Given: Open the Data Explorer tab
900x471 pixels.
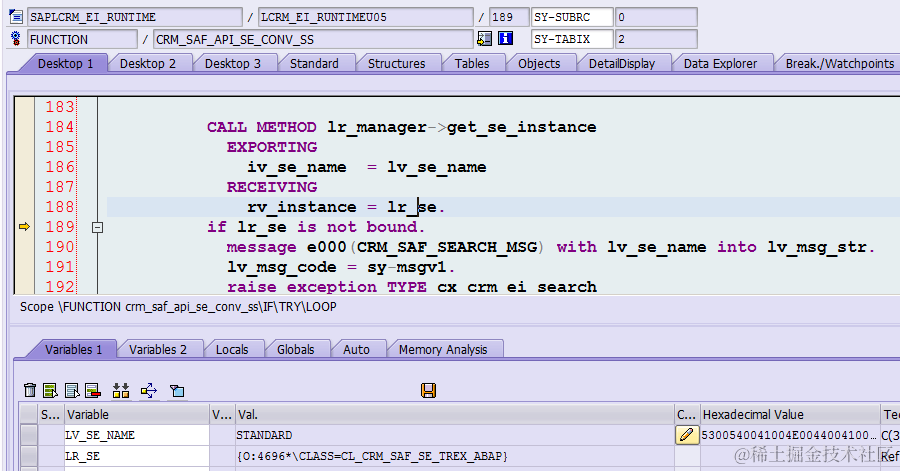Looking at the screenshot, I should click(720, 63).
